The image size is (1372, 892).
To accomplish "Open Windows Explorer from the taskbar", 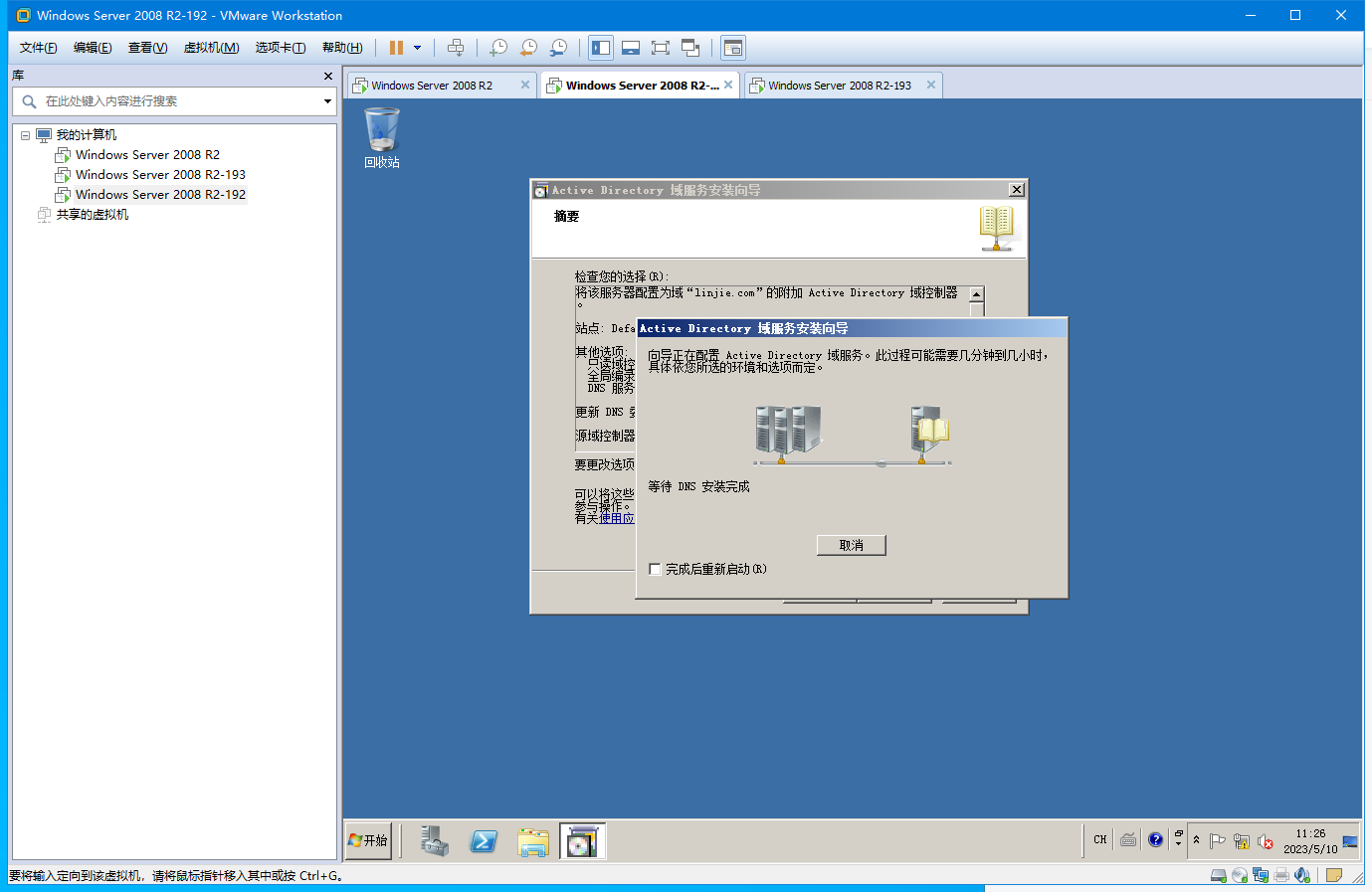I will (x=533, y=841).
